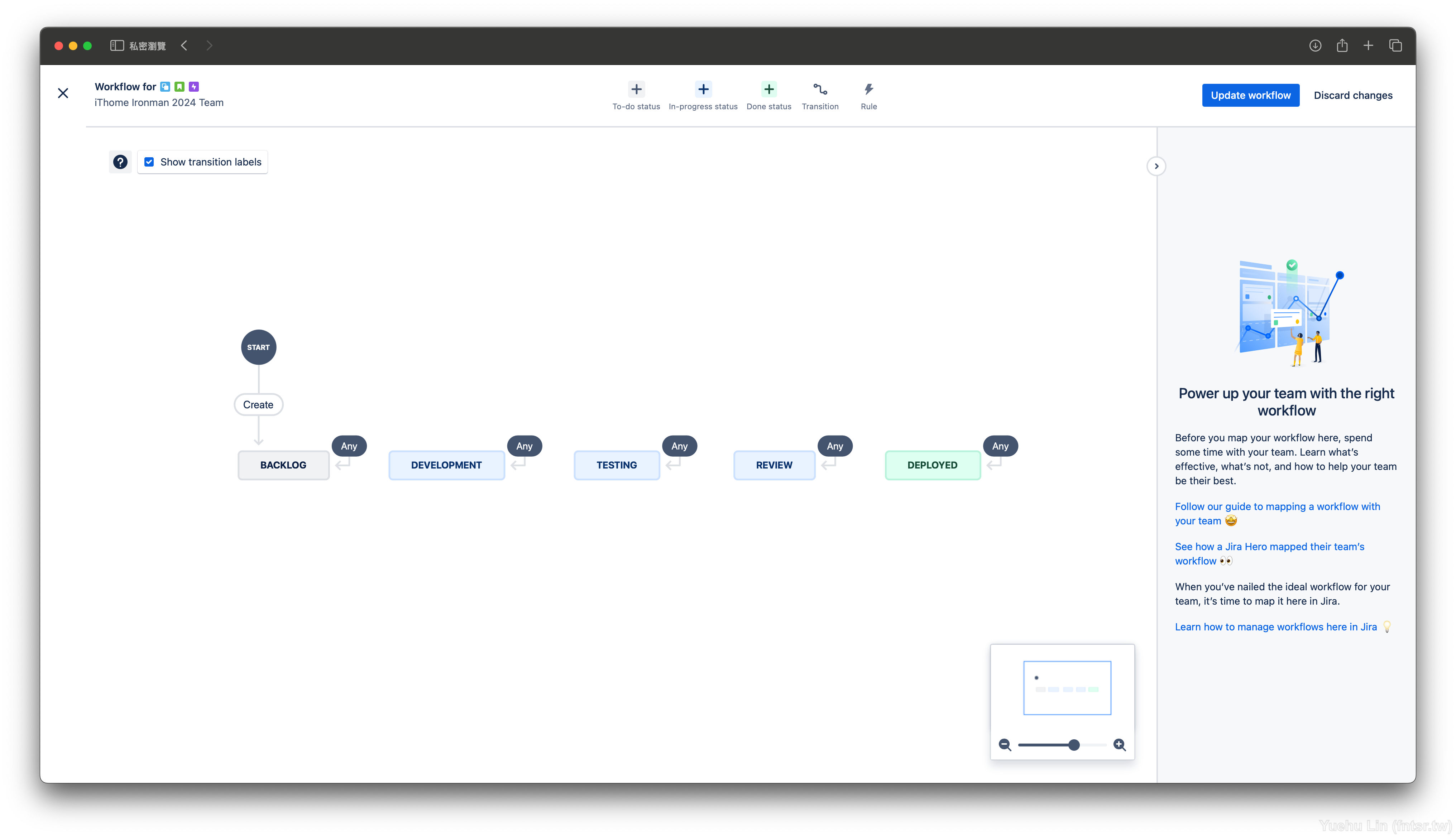
Task: Click the Discard changes button
Action: point(1353,94)
